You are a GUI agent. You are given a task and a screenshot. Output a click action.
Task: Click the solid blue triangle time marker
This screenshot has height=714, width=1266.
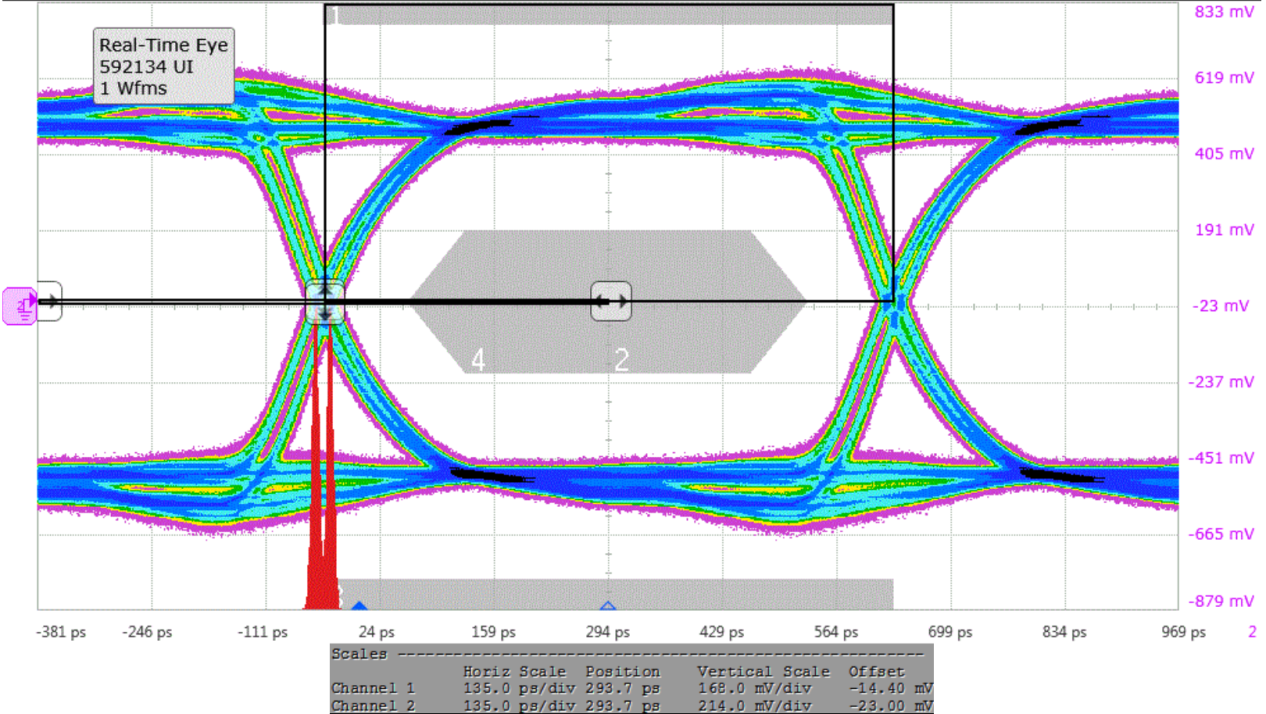[359, 606]
